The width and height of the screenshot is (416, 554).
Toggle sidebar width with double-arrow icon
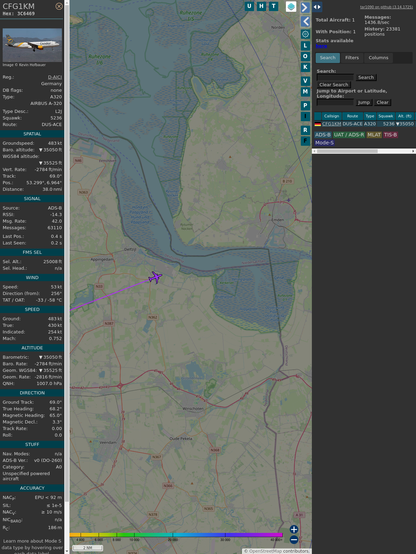(x=317, y=7)
